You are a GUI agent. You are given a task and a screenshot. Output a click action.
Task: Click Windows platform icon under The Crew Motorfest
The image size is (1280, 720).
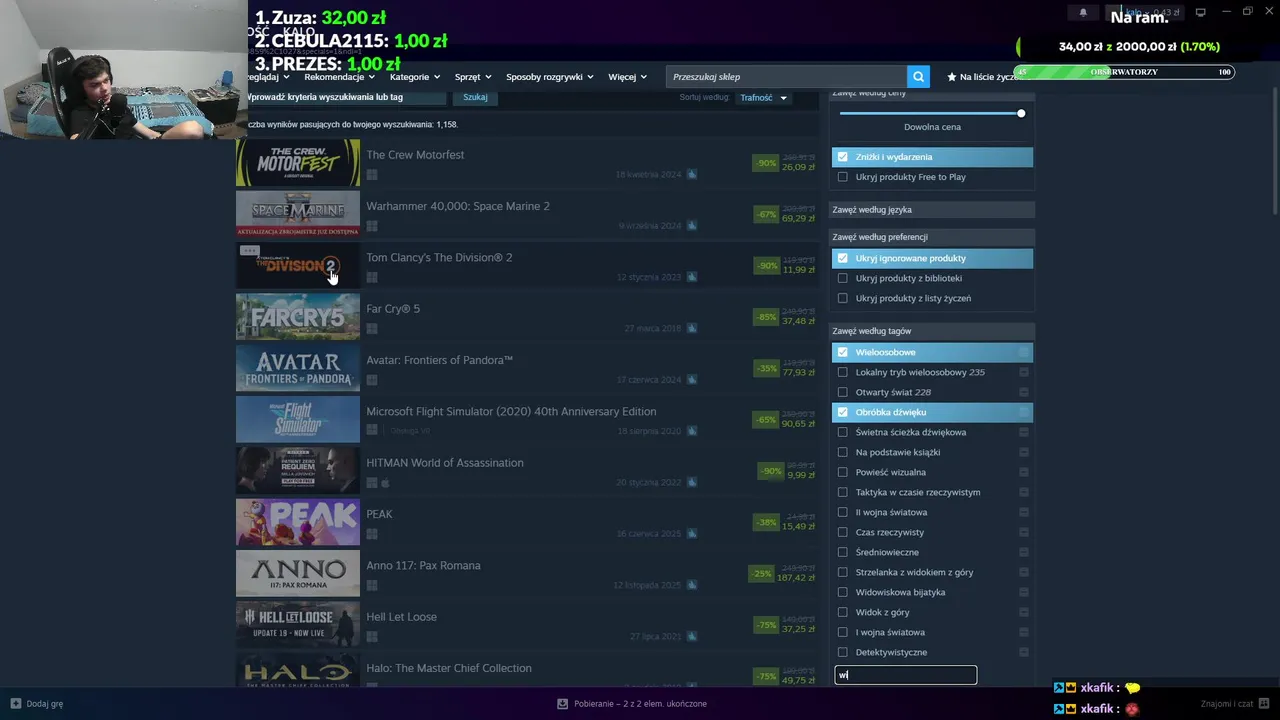click(x=372, y=174)
